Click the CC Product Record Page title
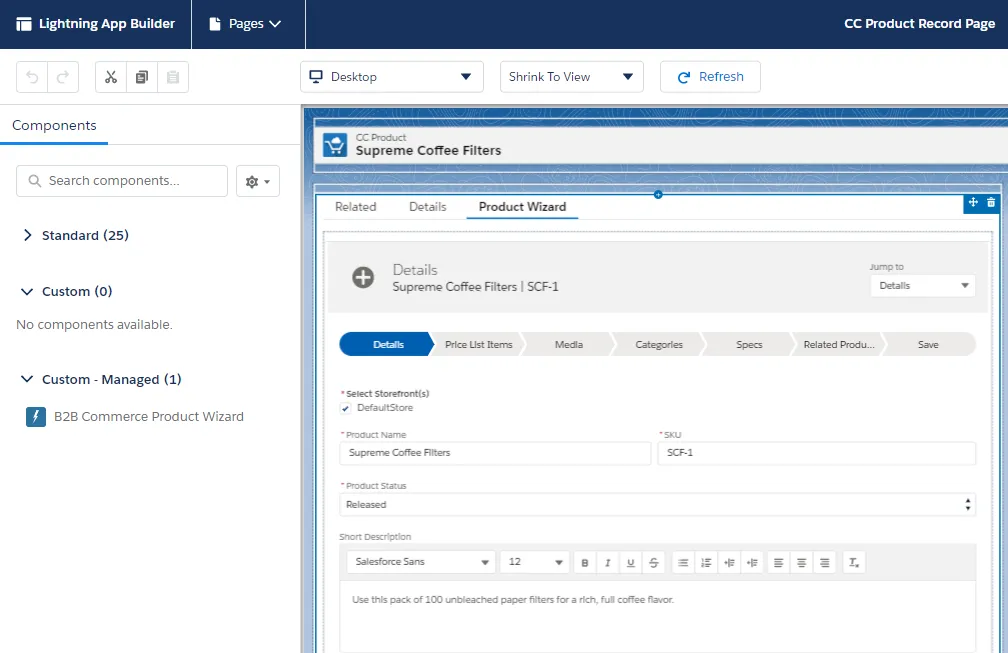The width and height of the screenshot is (1008, 653). pyautogui.click(x=919, y=24)
